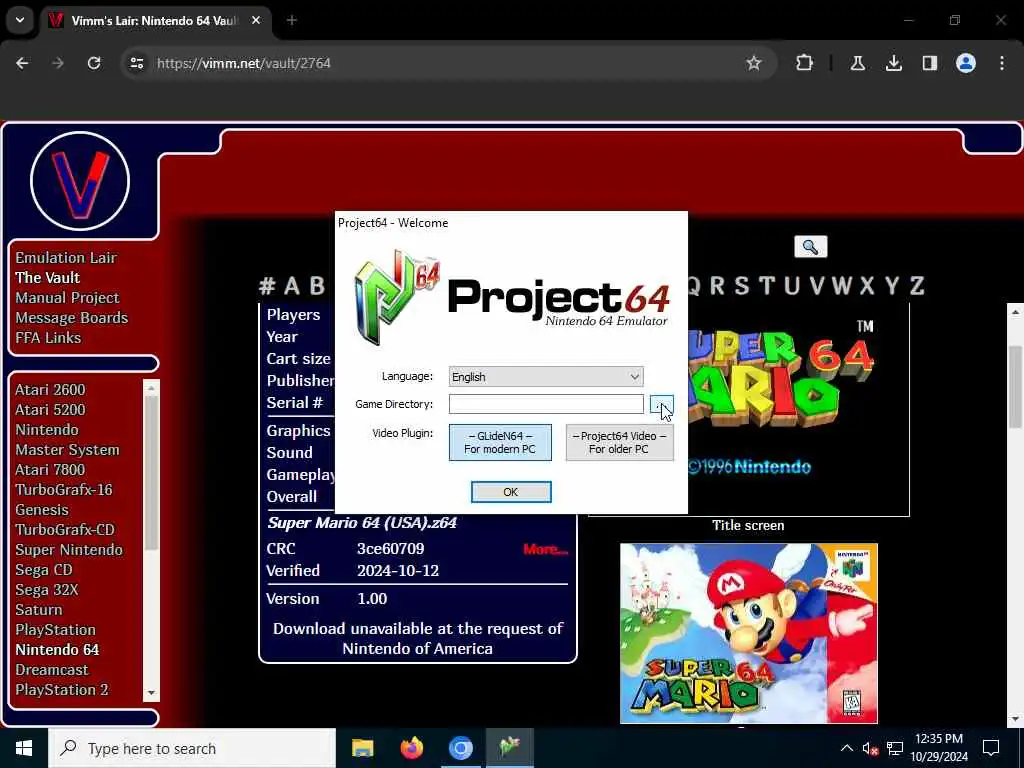Jump to the # letter index
The width and height of the screenshot is (1024, 768).
point(267,285)
